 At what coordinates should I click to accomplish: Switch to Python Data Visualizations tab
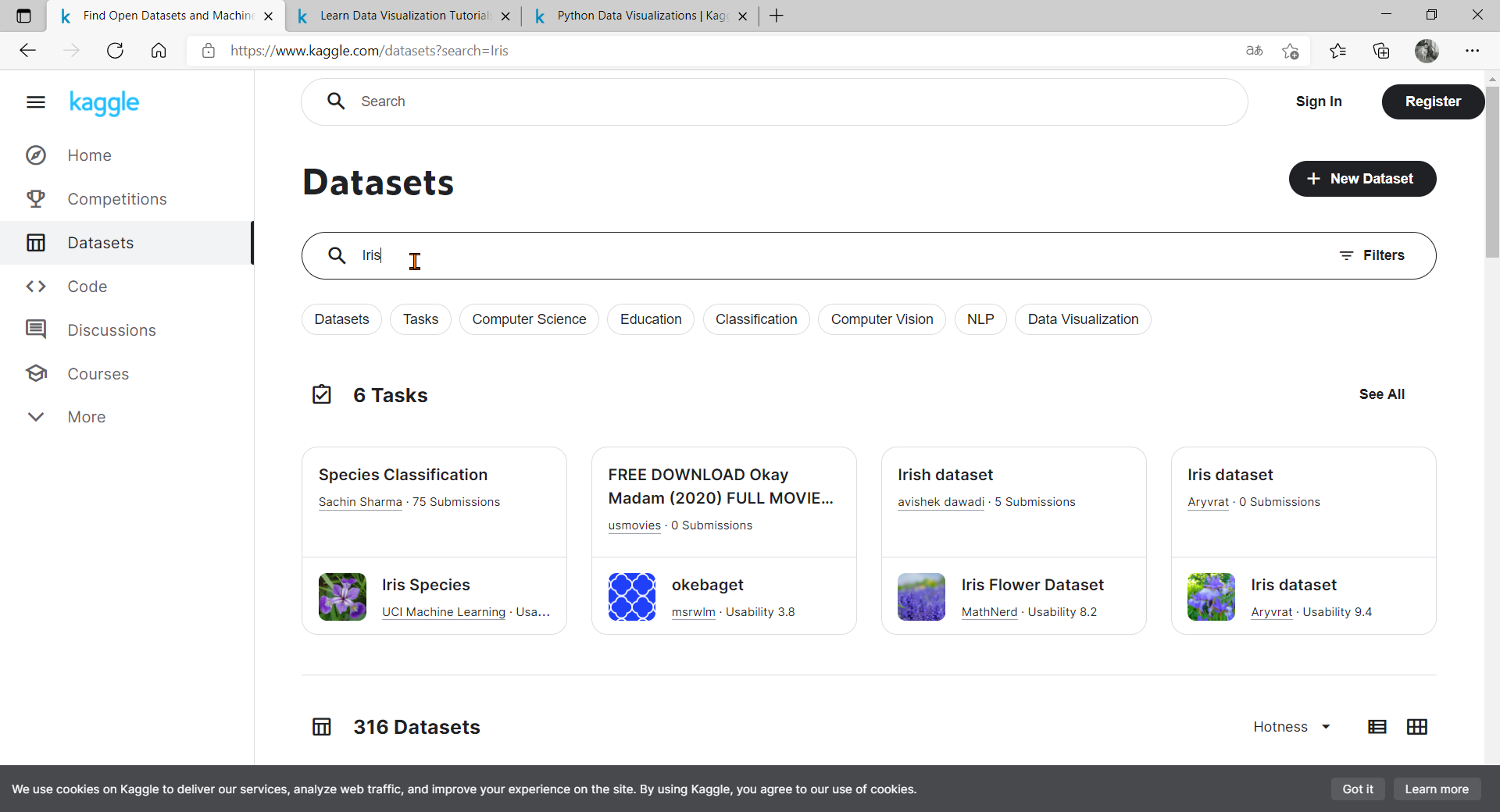pyautogui.click(x=641, y=16)
